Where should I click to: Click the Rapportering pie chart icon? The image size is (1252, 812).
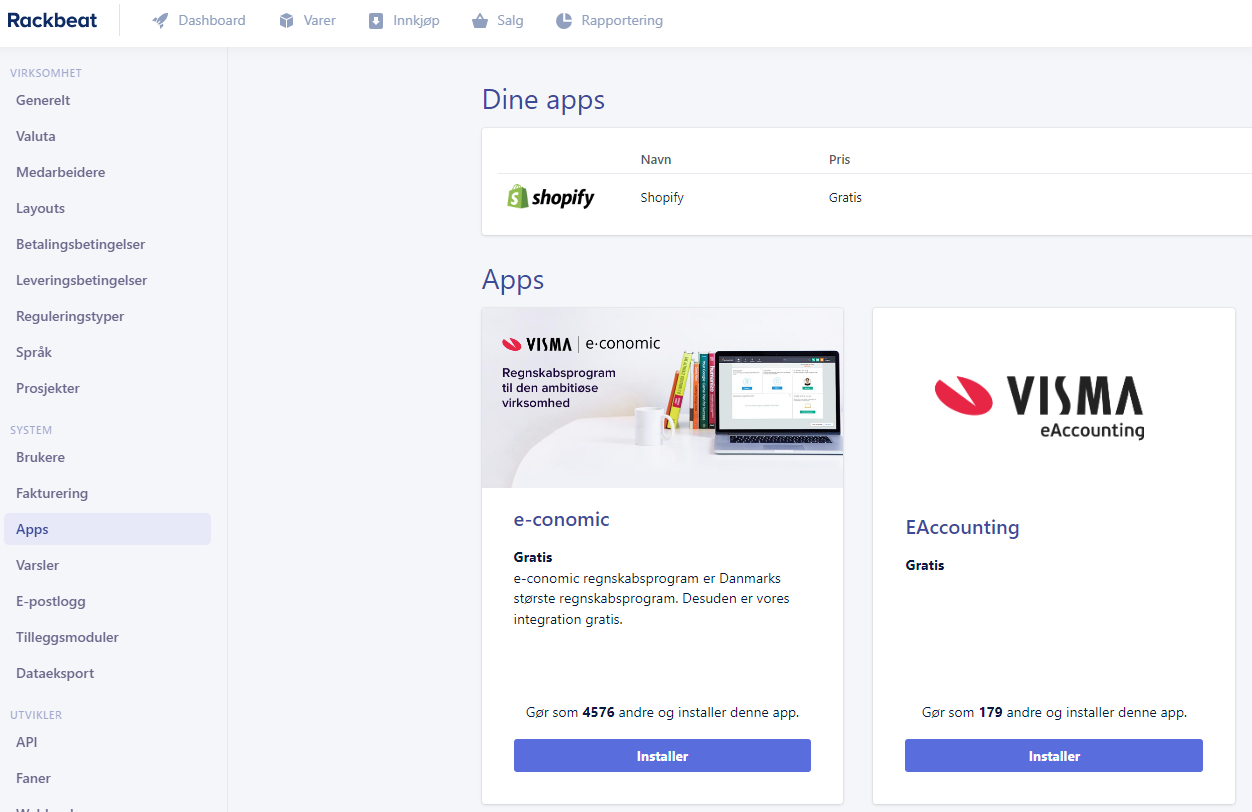pyautogui.click(x=564, y=20)
